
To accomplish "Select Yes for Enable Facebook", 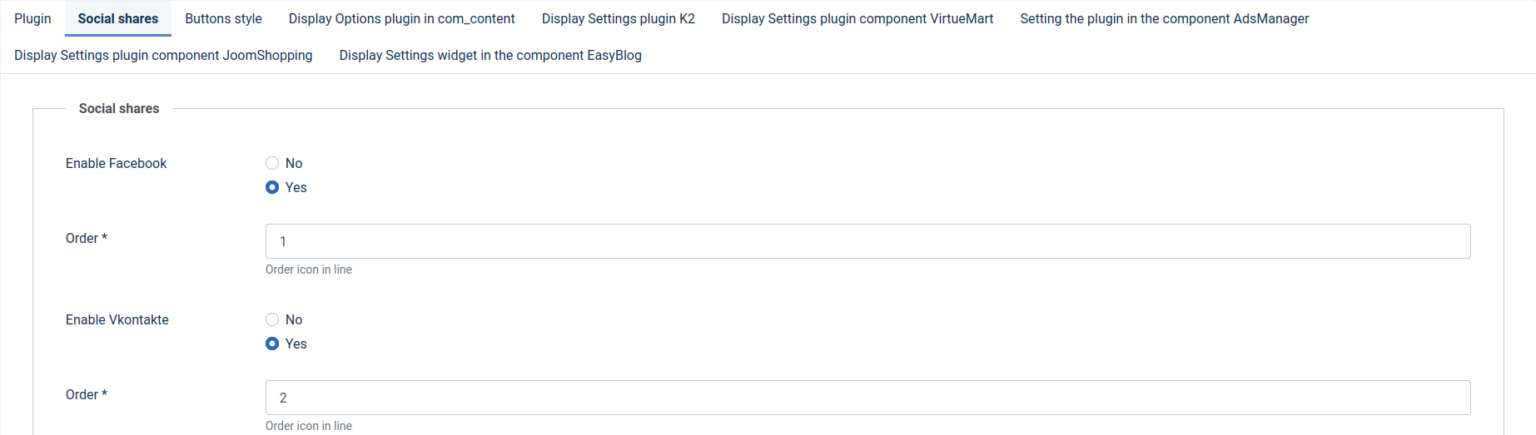I will (272, 187).
